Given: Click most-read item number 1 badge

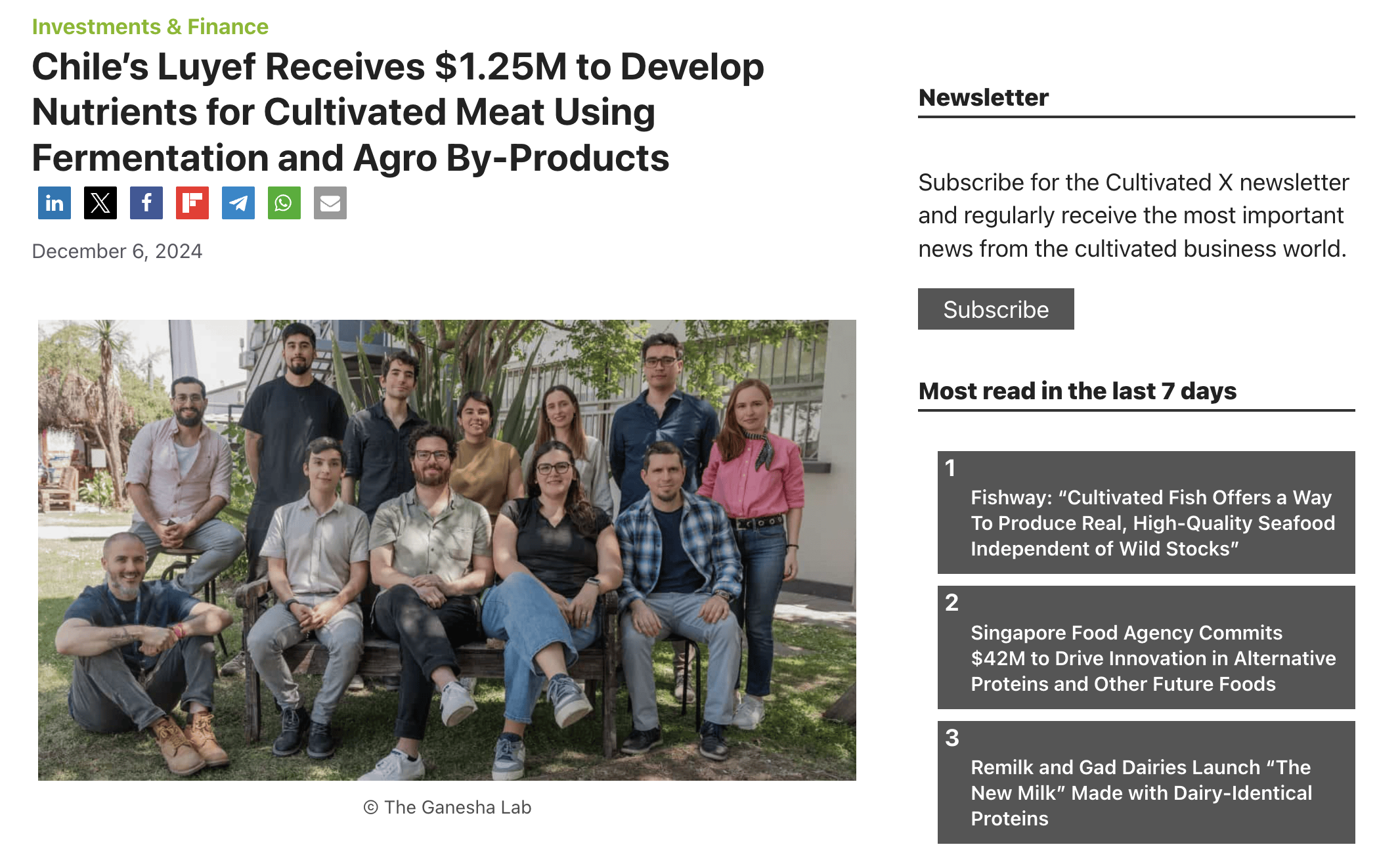Looking at the screenshot, I should tap(951, 466).
